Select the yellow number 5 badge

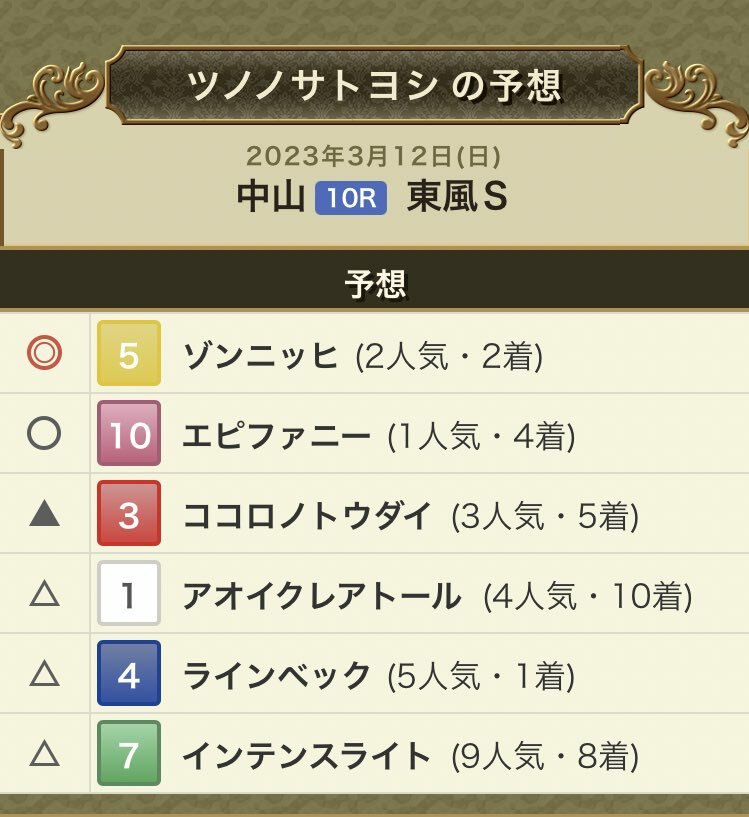(x=129, y=353)
